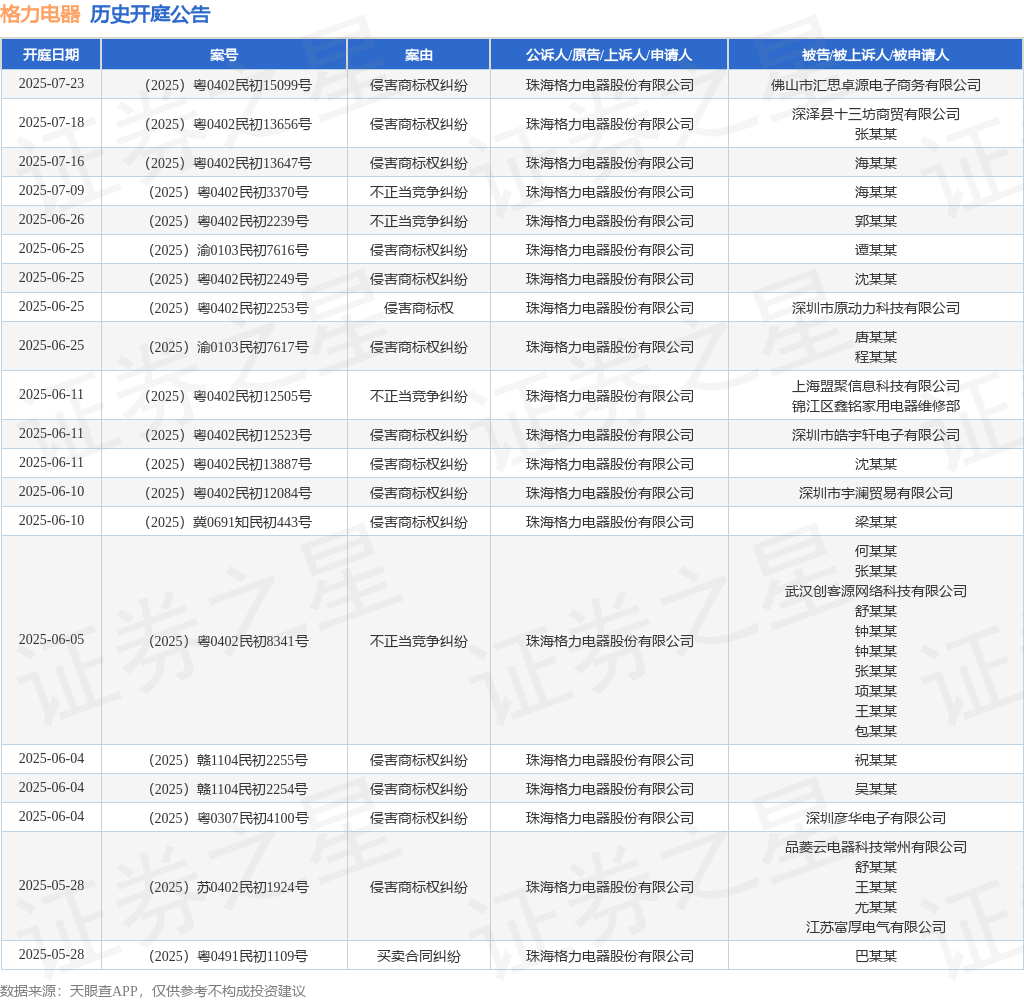
Task: Click defendant 包某某
Action: coord(876,732)
